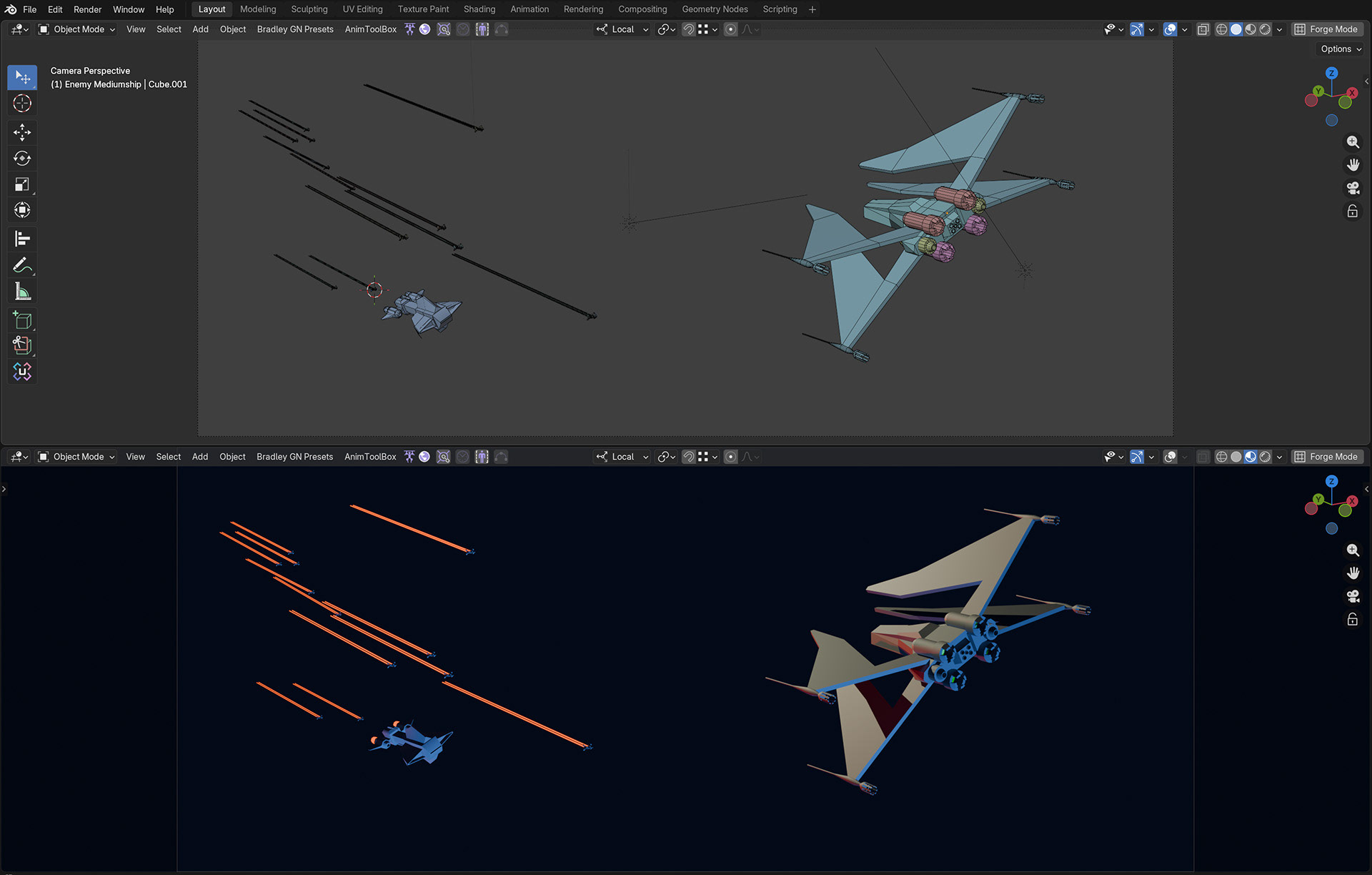This screenshot has width=1372, height=875.
Task: Toggle camera lock padlock in upper viewport
Action: (x=1353, y=211)
